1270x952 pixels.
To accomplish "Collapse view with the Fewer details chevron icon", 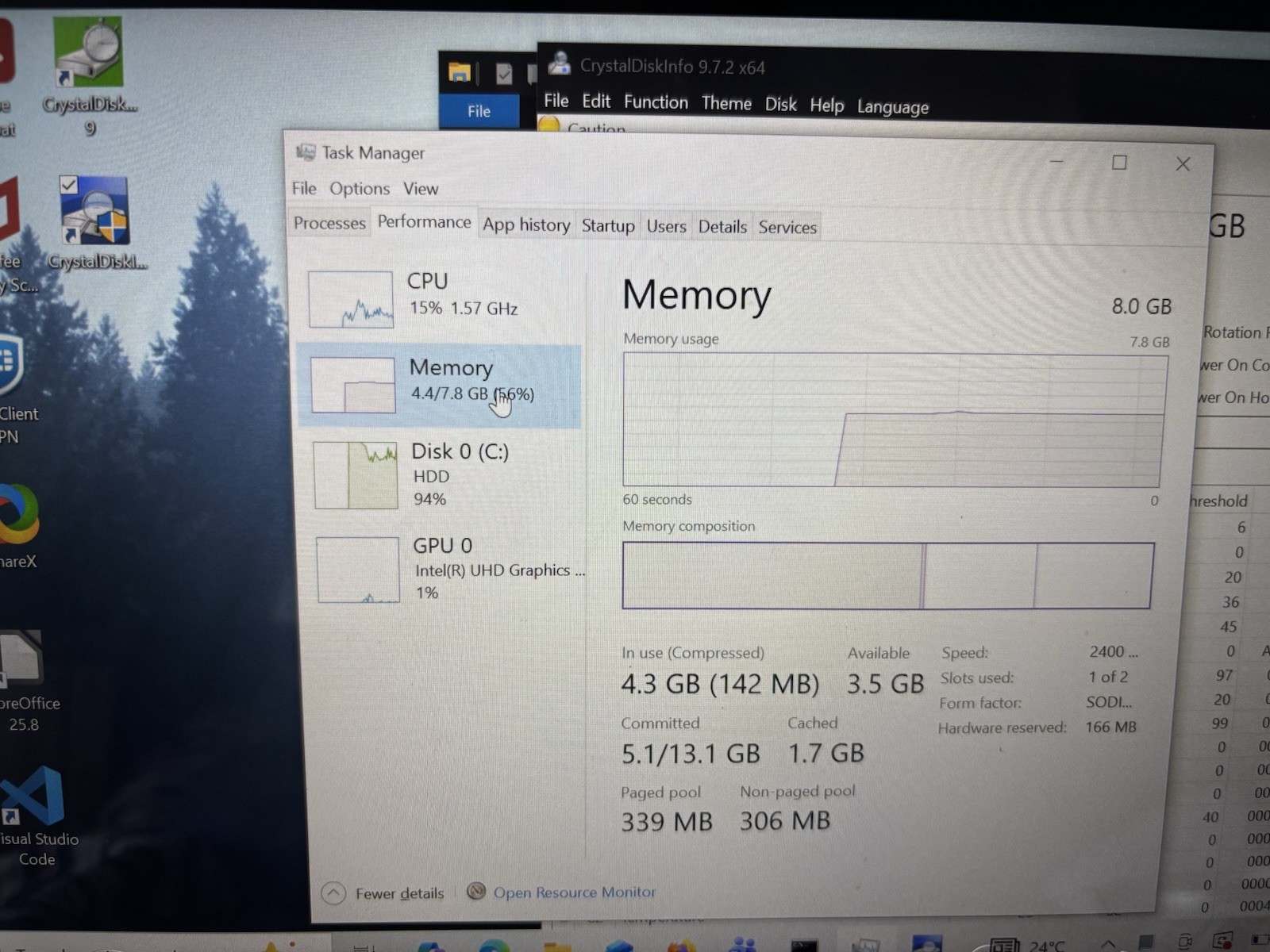I will pyautogui.click(x=333, y=893).
